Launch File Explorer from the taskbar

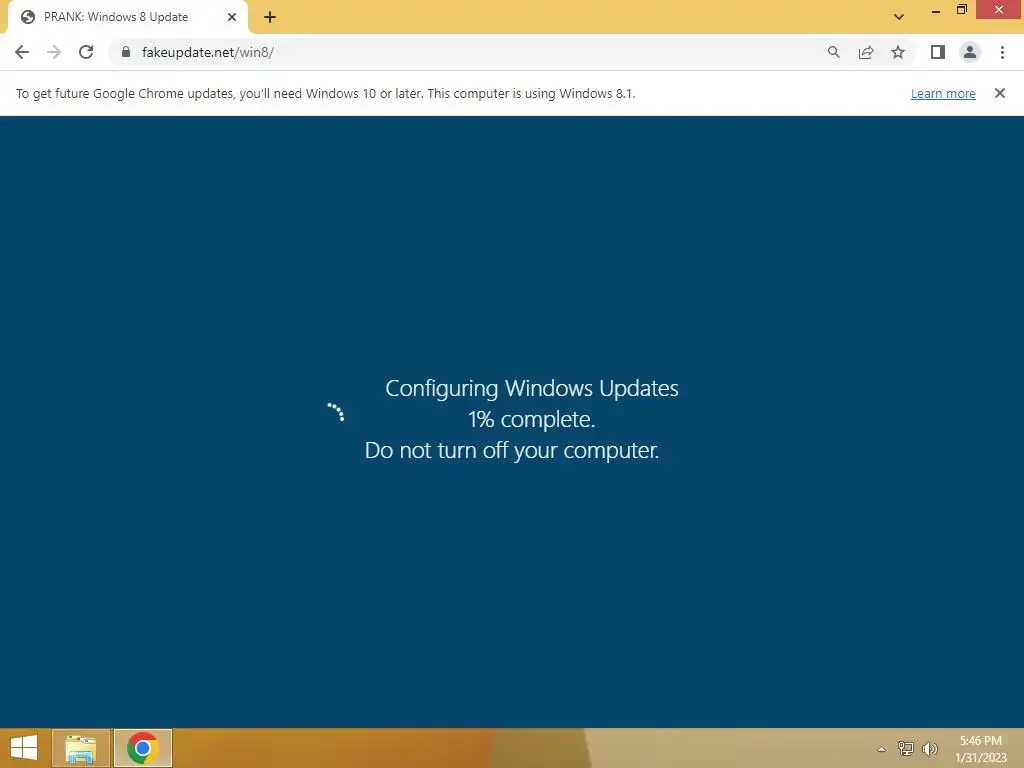click(x=81, y=748)
